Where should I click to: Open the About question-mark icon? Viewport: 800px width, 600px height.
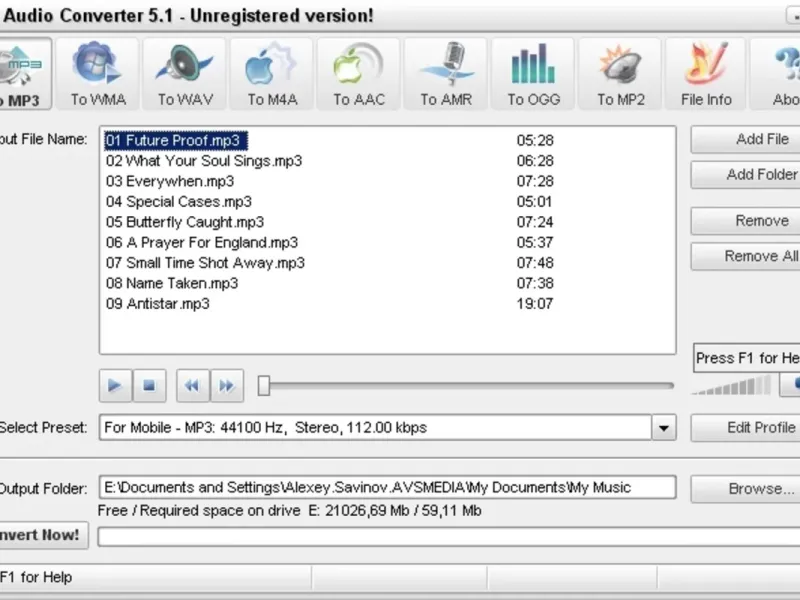pyautogui.click(x=777, y=74)
